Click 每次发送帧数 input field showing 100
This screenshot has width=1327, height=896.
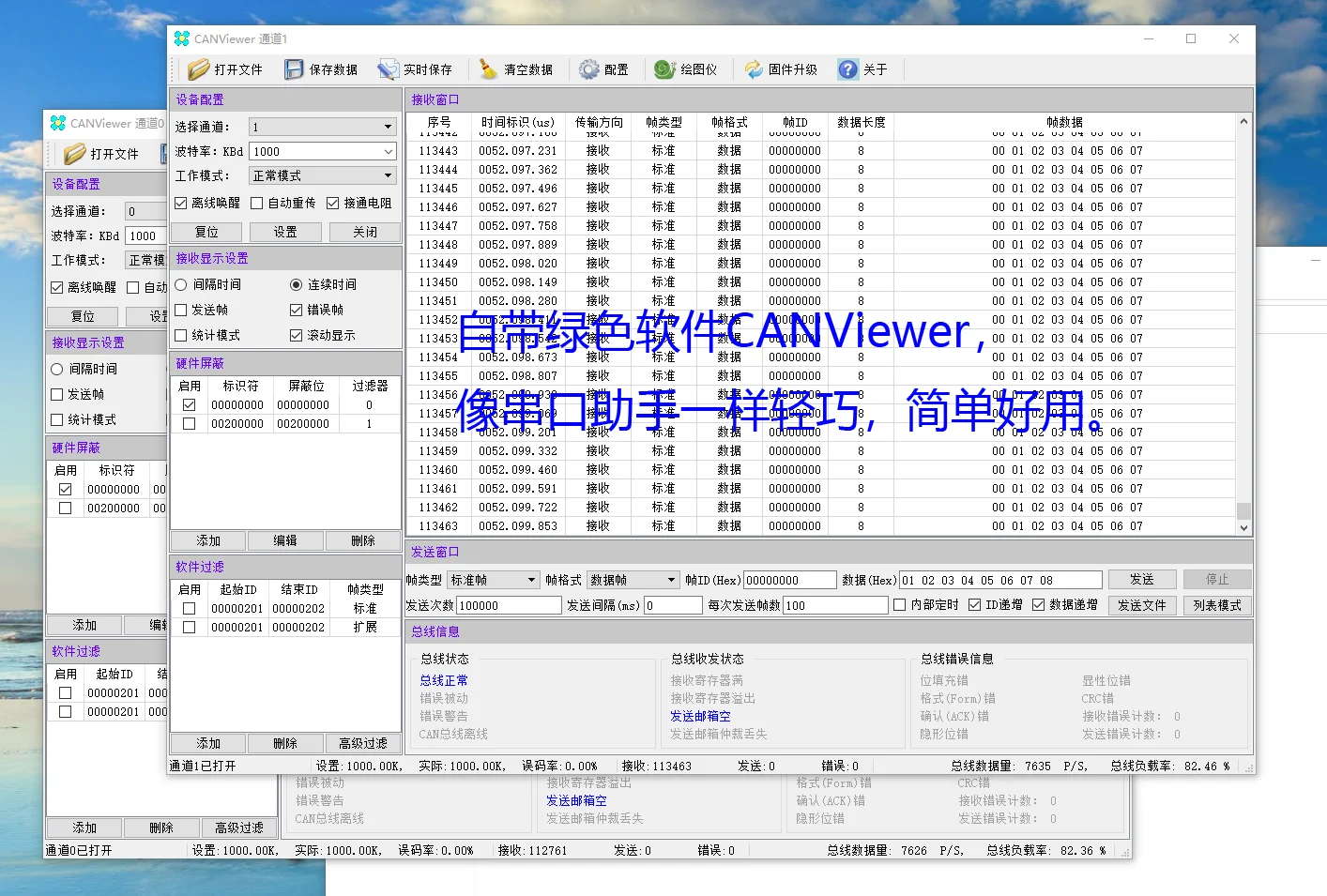(x=835, y=605)
